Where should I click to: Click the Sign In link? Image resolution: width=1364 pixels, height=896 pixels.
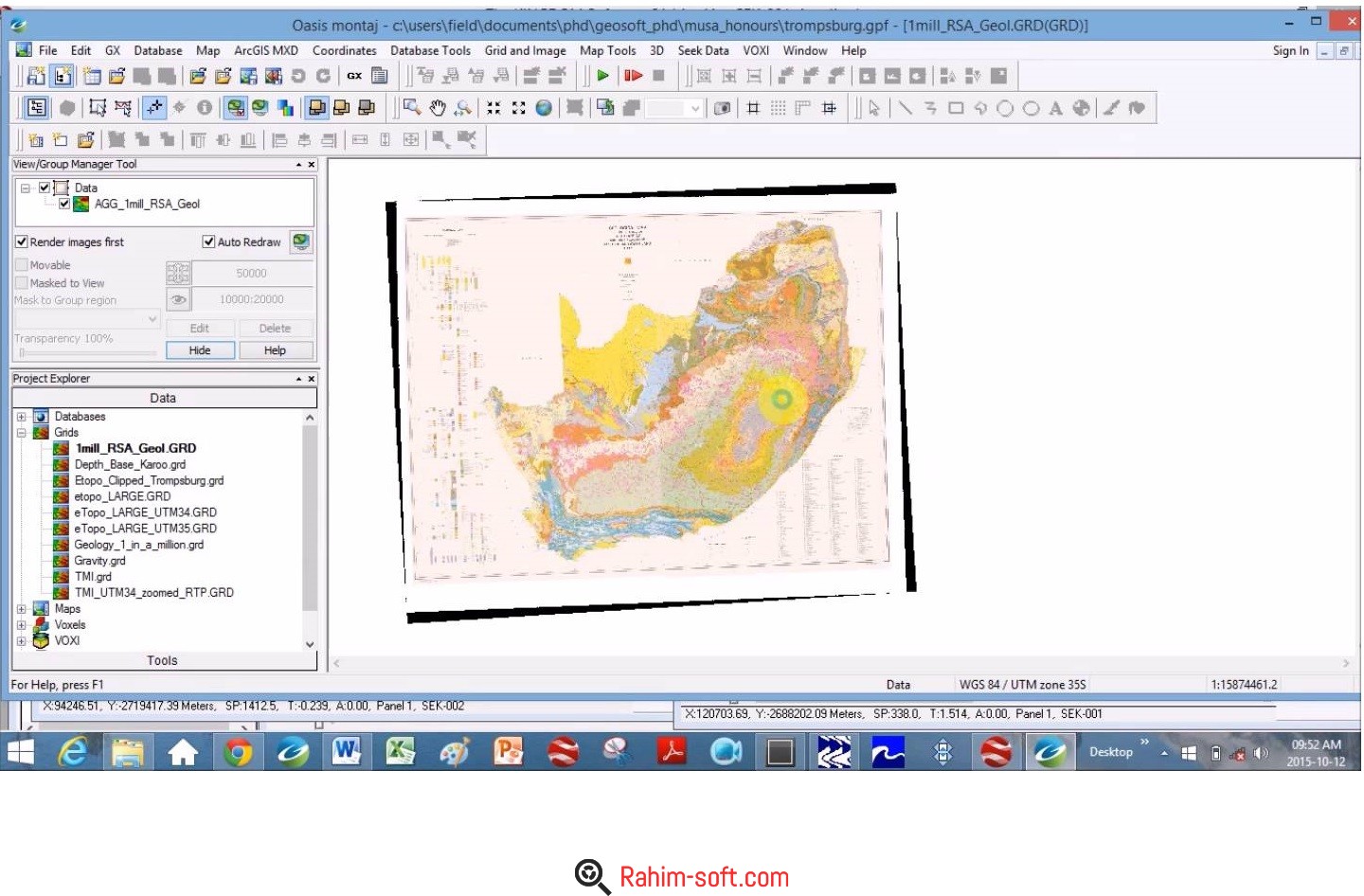[1291, 50]
